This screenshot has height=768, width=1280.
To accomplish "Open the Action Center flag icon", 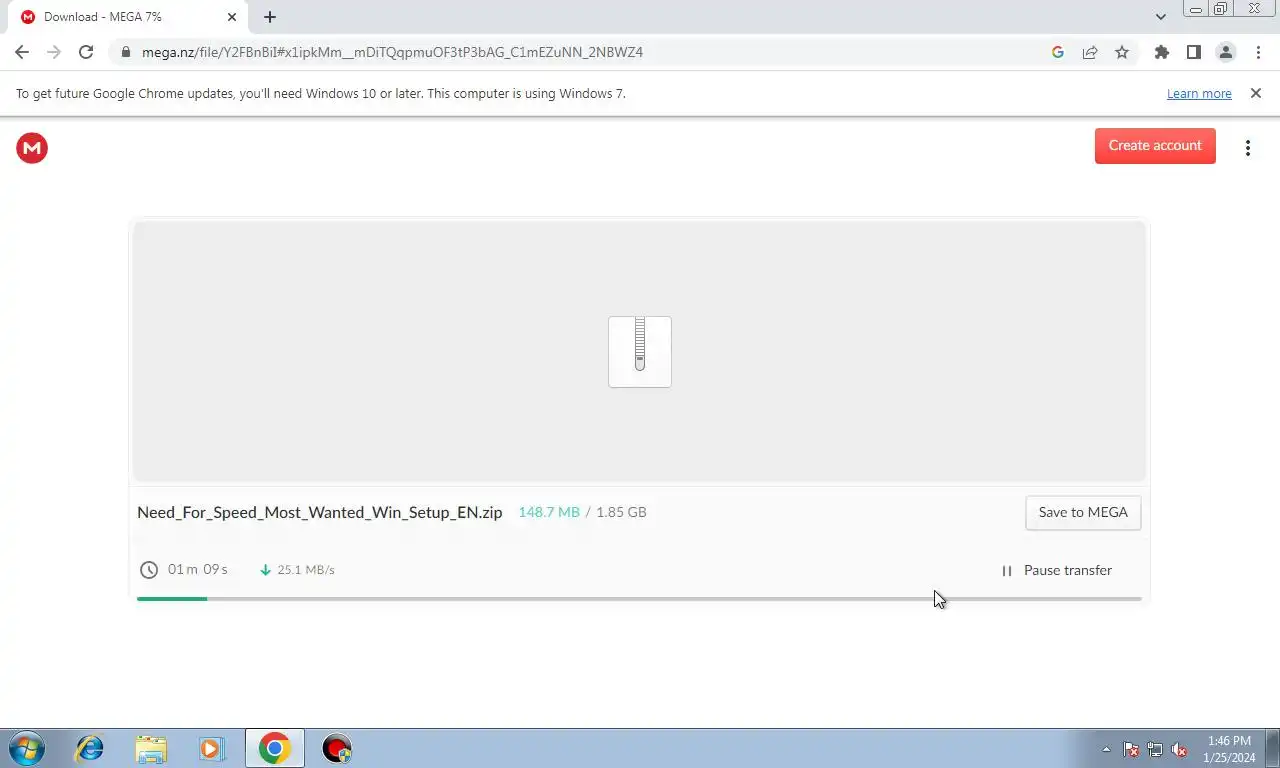I will (1131, 749).
